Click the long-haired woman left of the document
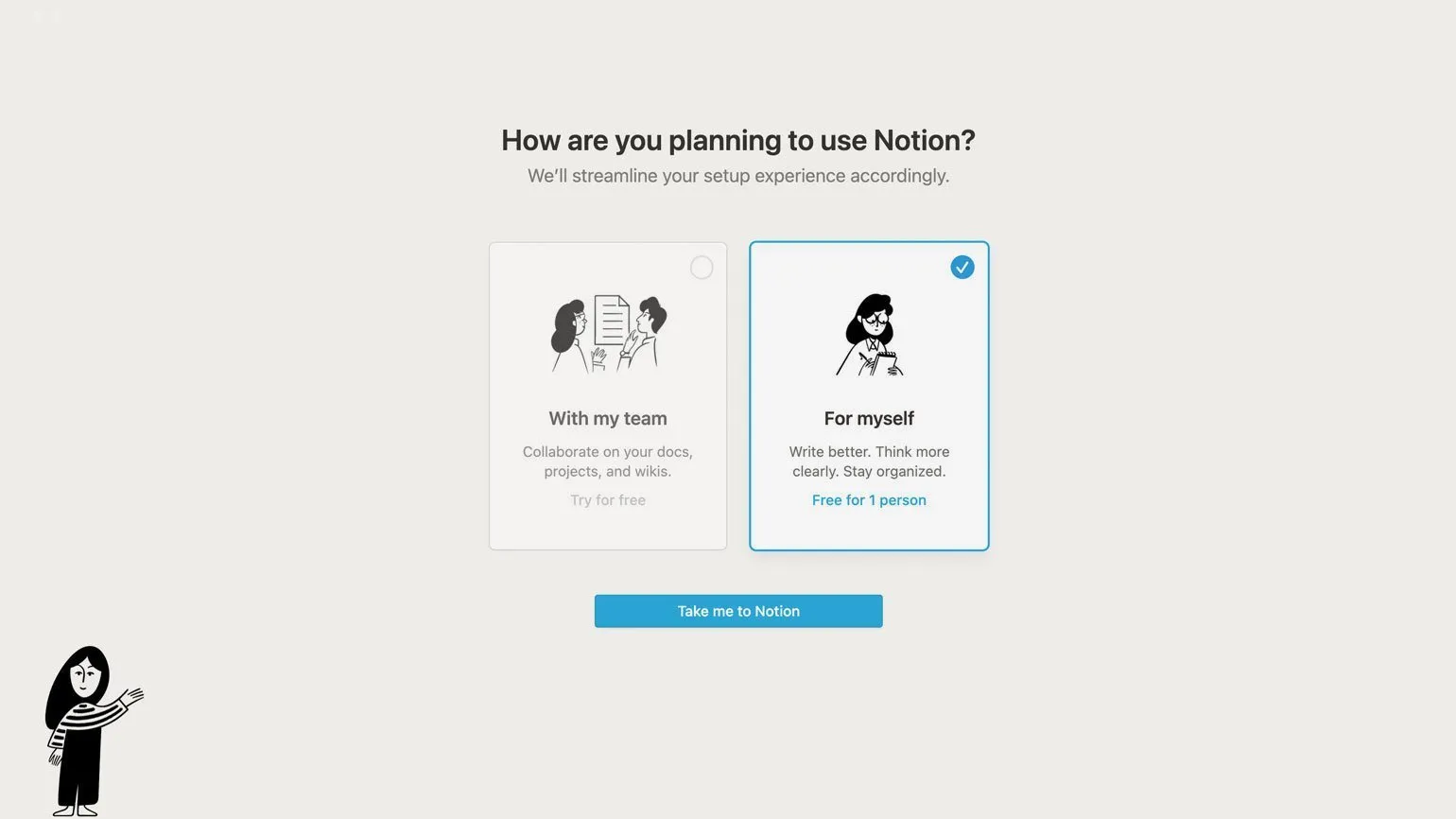This screenshot has height=819, width=1456. pos(569,332)
